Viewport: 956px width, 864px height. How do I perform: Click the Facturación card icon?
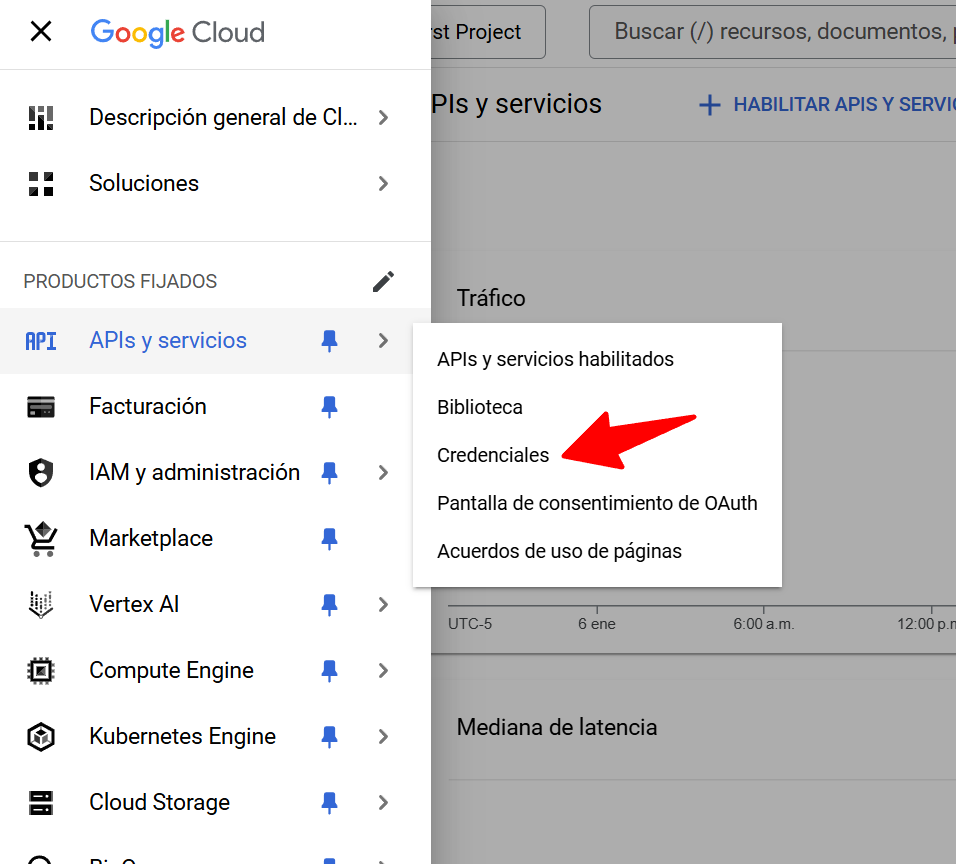pos(41,407)
